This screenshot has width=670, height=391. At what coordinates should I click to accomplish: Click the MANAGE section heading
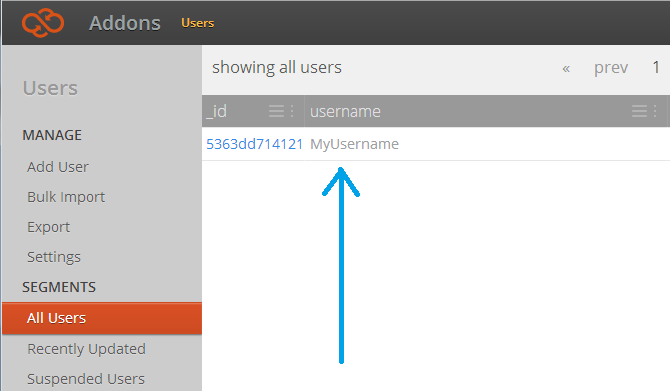click(52, 135)
